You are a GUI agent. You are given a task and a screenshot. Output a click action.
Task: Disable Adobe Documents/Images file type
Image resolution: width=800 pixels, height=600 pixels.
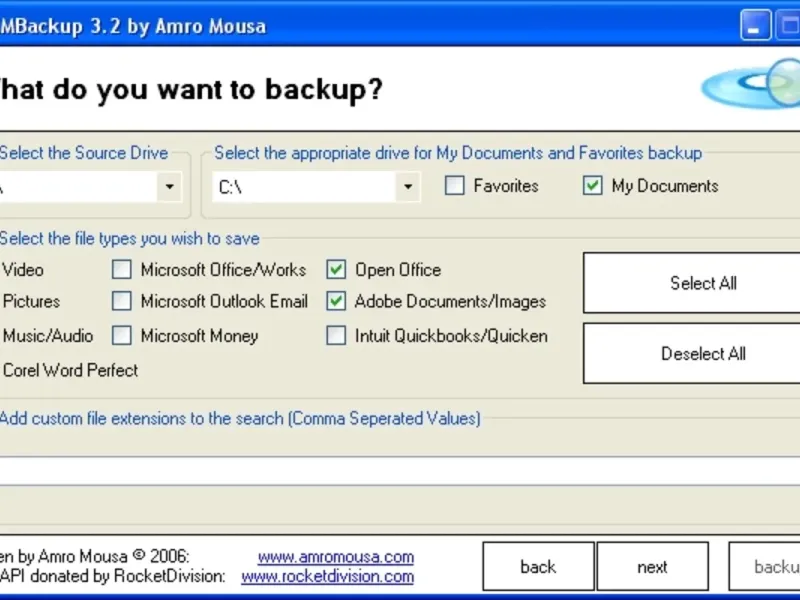point(337,301)
